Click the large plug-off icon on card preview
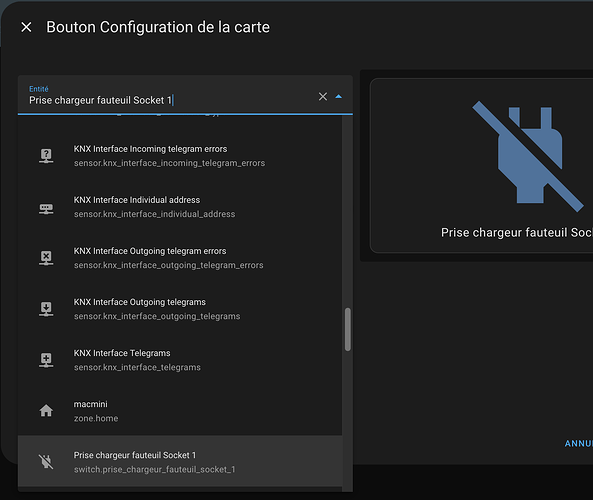Viewport: 593px width, 500px height. click(x=528, y=156)
